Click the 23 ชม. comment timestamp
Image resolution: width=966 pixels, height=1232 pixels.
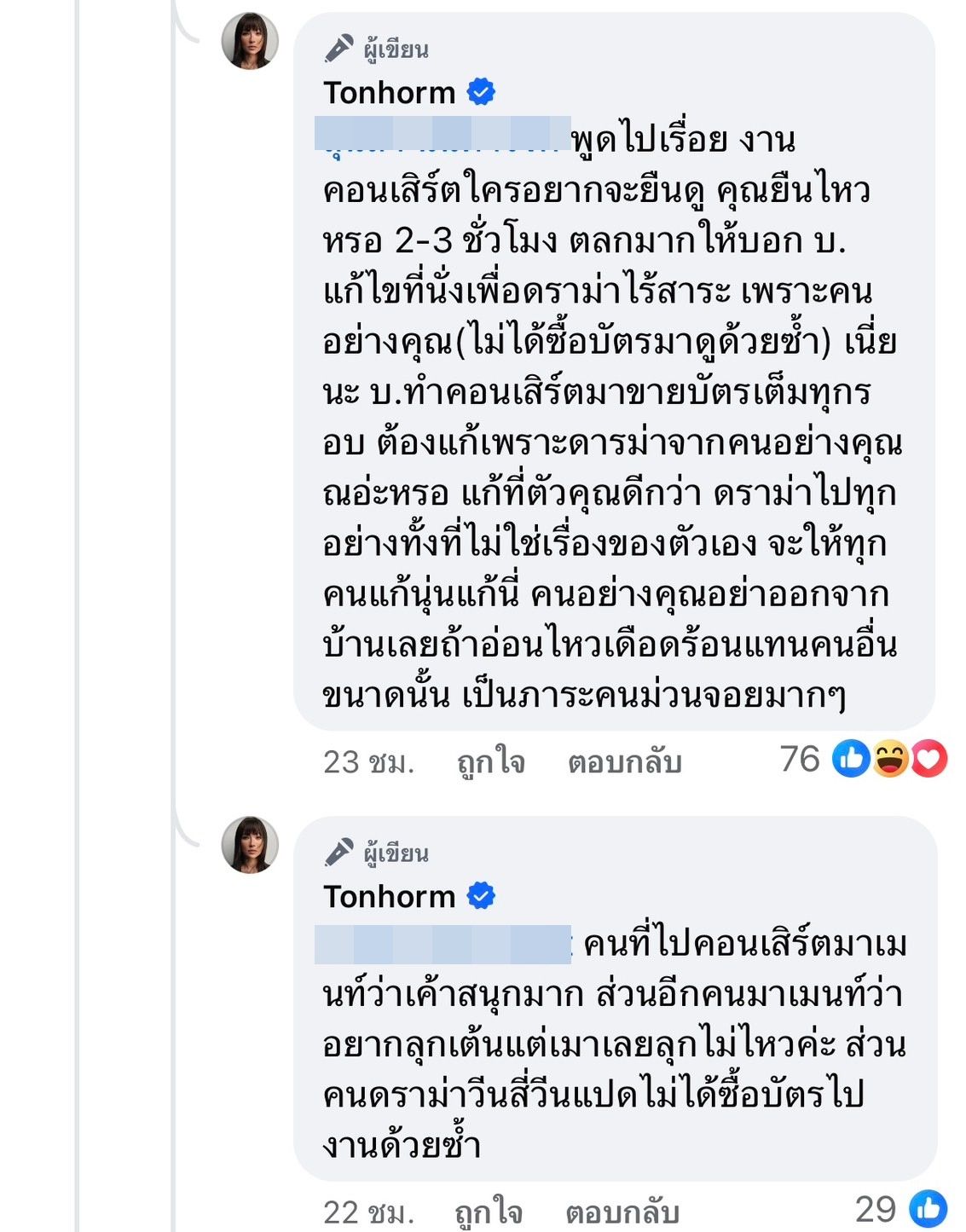[368, 761]
